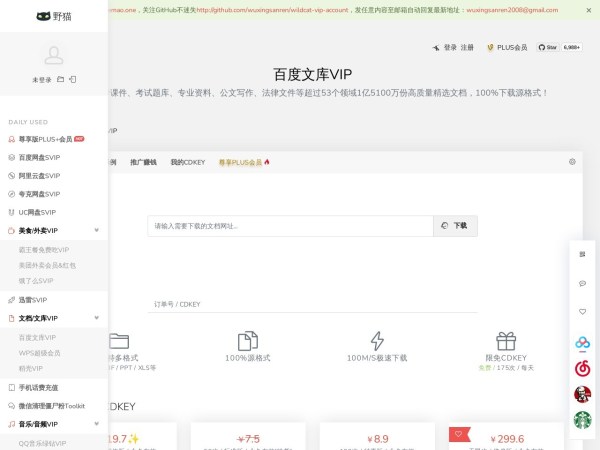Open the settings gear in the panel header
This screenshot has width=600, height=450.
572,161
